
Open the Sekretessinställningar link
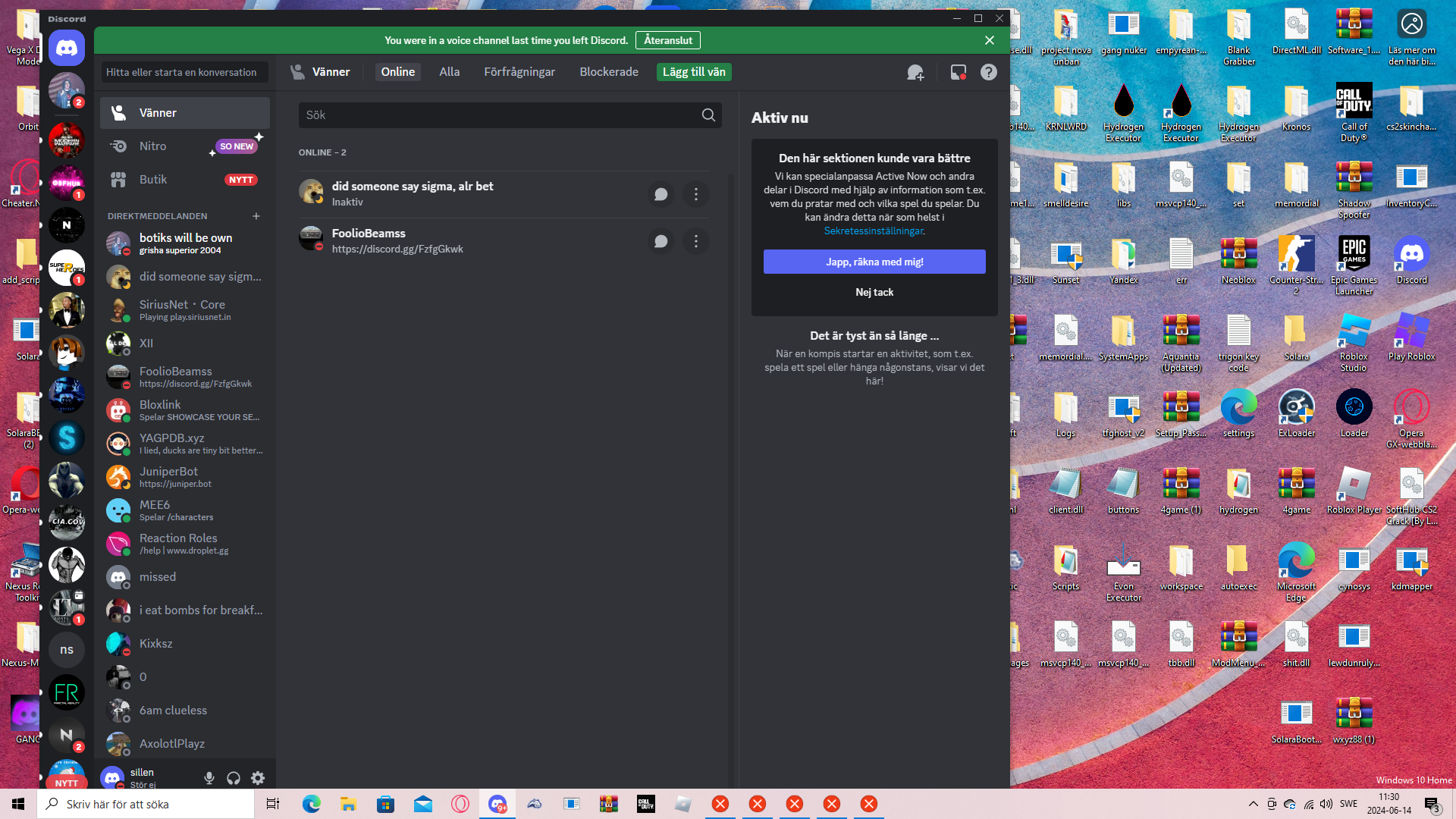pos(873,231)
